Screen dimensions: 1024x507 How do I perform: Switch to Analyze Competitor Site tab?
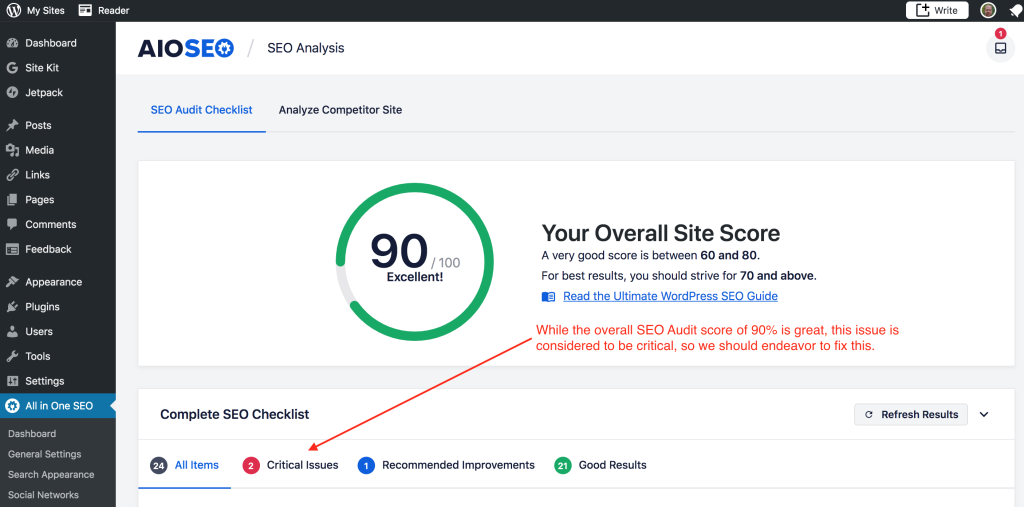pos(340,110)
